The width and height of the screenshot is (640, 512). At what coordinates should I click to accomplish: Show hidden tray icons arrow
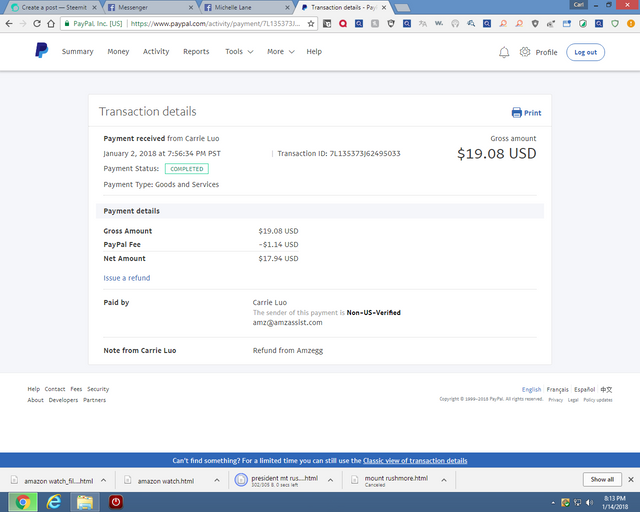tap(553, 503)
